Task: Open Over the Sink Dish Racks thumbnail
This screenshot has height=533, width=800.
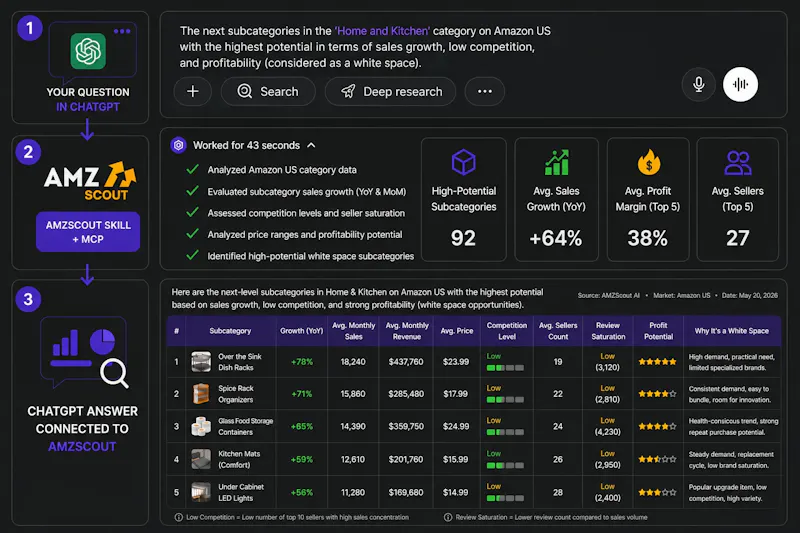Action: click(201, 362)
